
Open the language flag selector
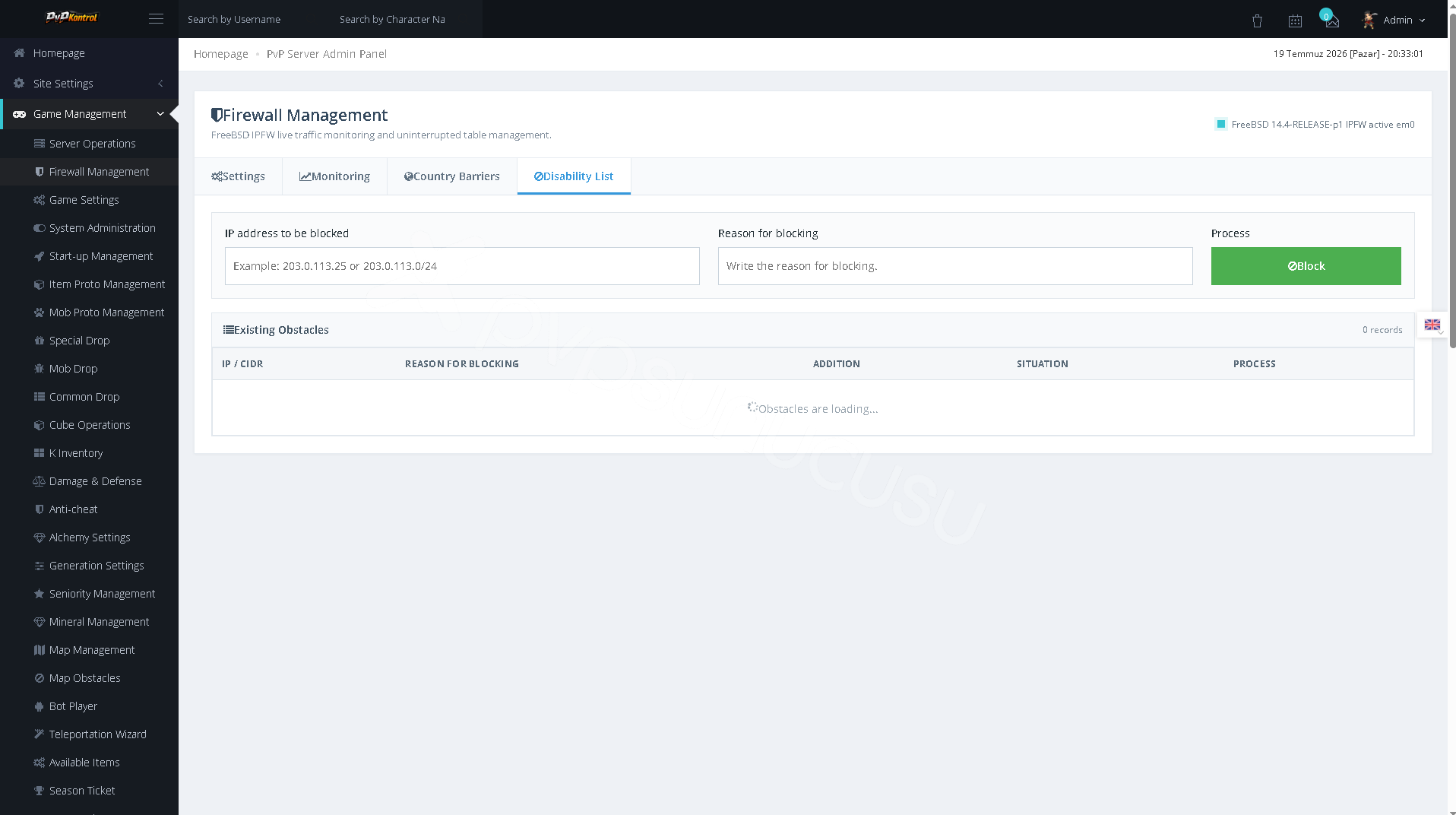pos(1432,325)
